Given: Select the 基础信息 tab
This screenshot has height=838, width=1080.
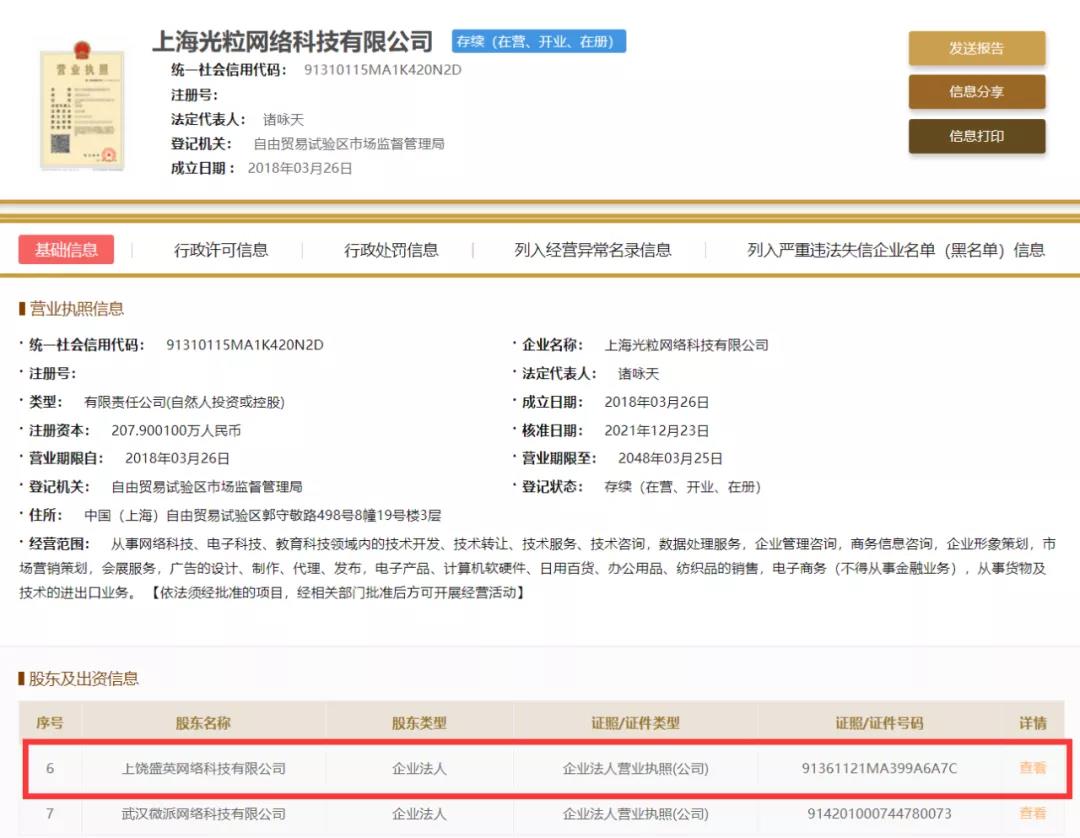Looking at the screenshot, I should click(x=66, y=249).
